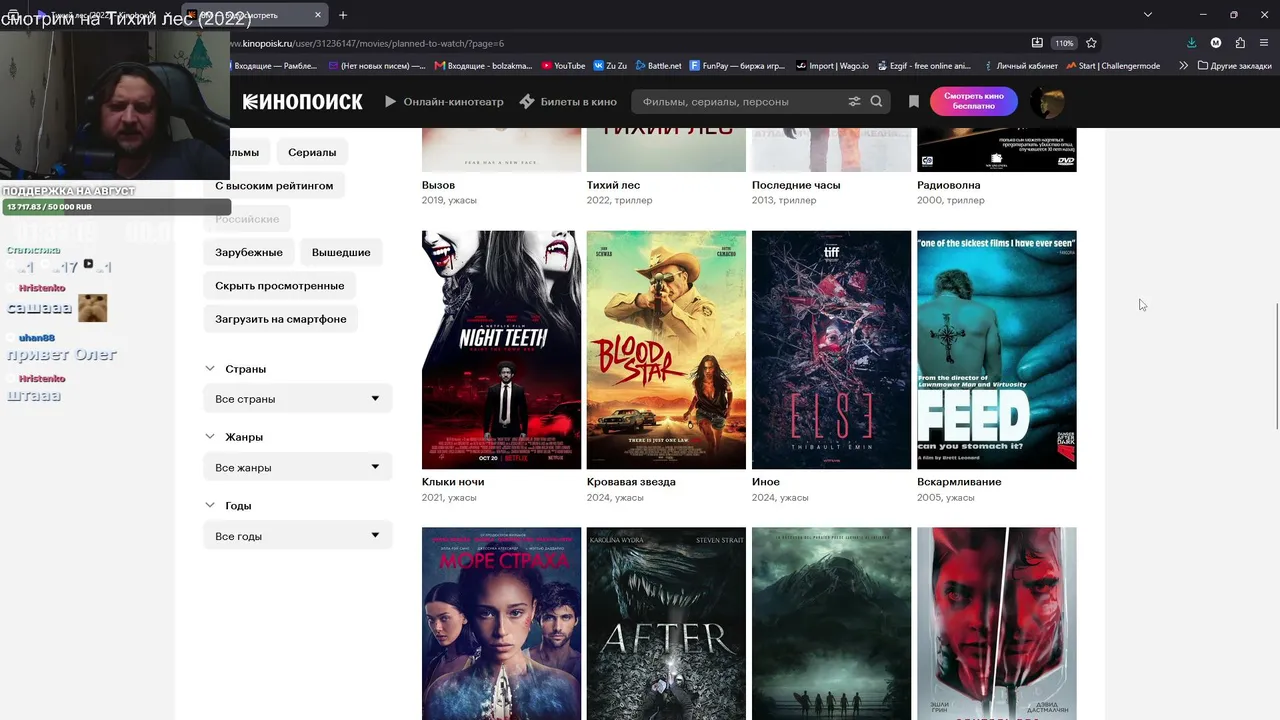Show all tabs chevron list
The image size is (1280, 720).
pos(1147,15)
